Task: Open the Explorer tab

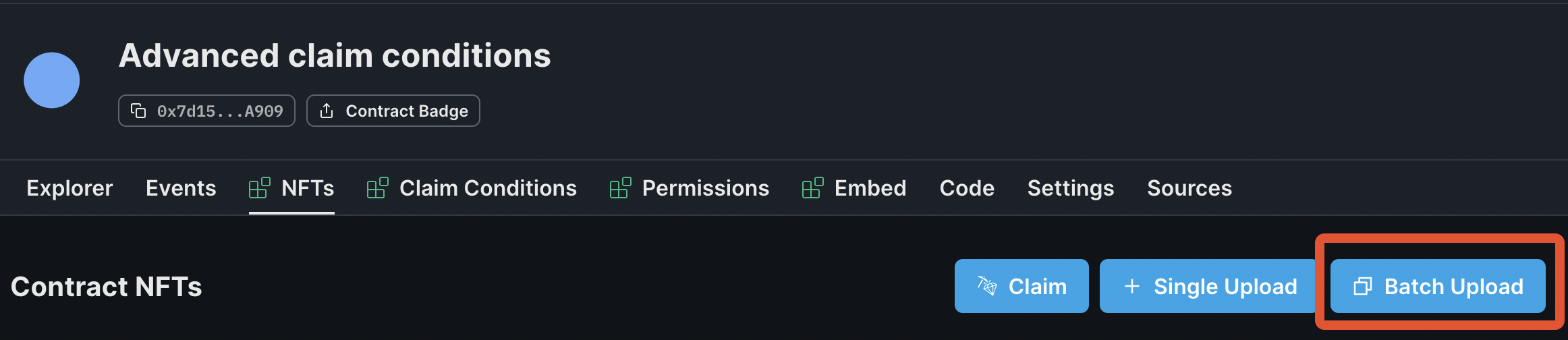Action: [x=69, y=188]
